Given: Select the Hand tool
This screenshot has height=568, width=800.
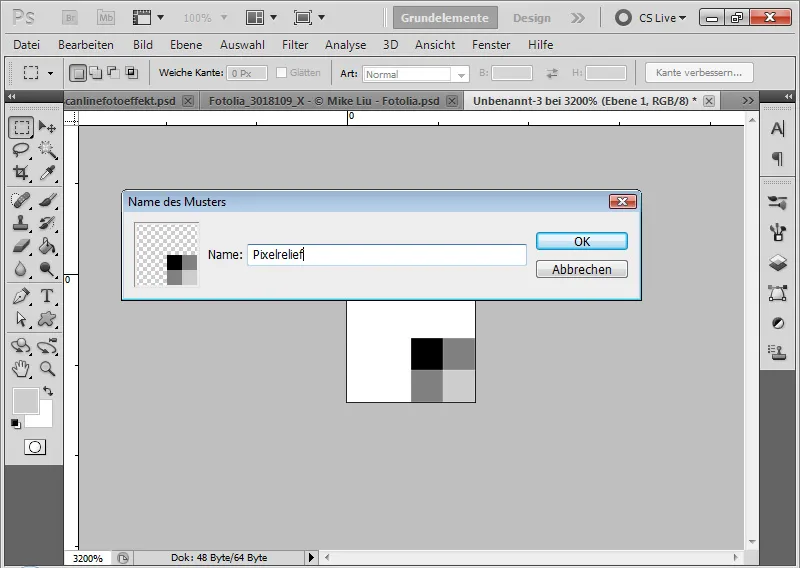Looking at the screenshot, I should point(21,368).
